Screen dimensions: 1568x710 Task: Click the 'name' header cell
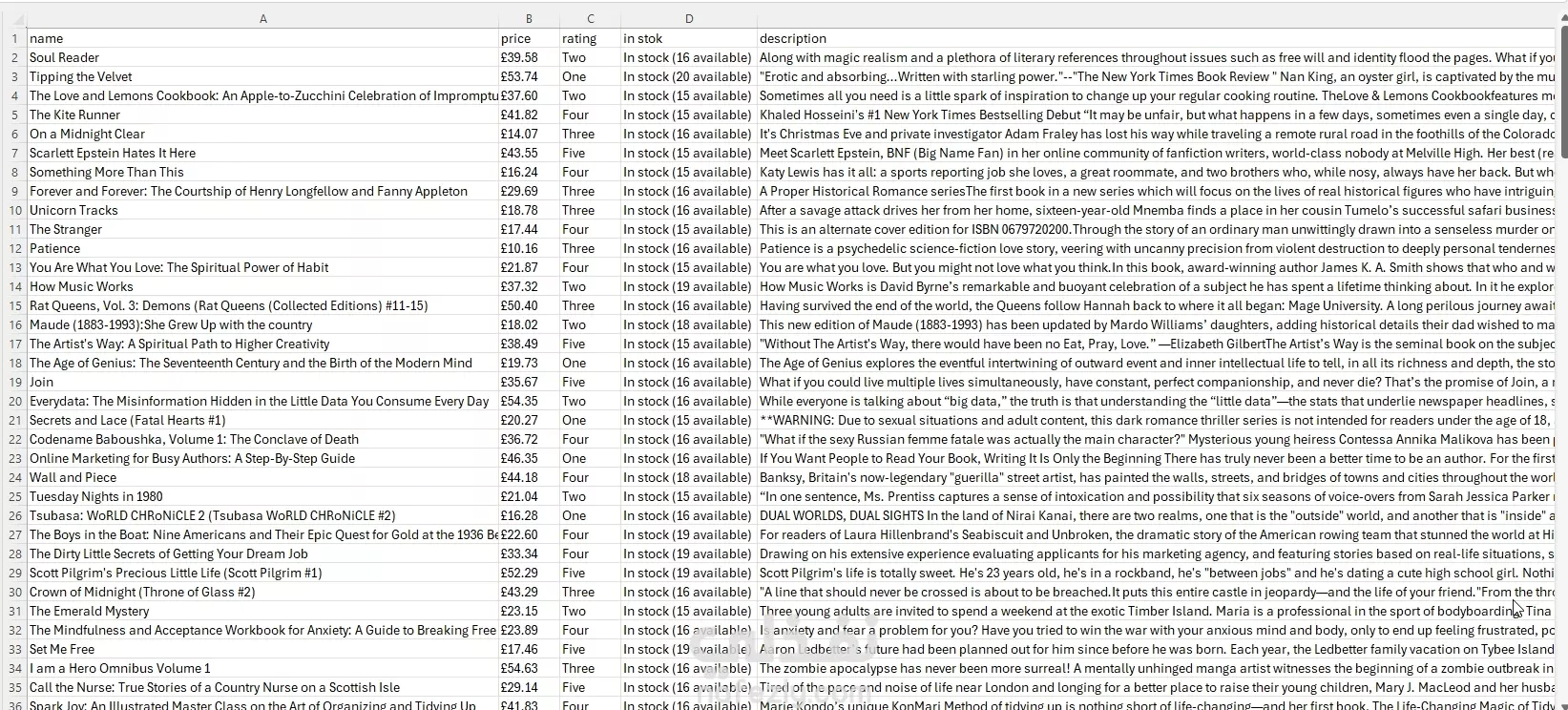(262, 38)
